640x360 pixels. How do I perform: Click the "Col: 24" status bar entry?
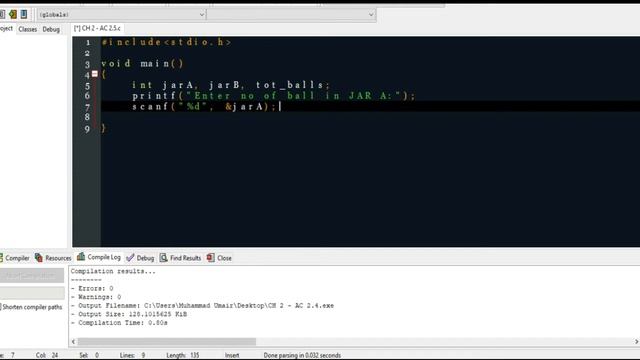(47, 356)
